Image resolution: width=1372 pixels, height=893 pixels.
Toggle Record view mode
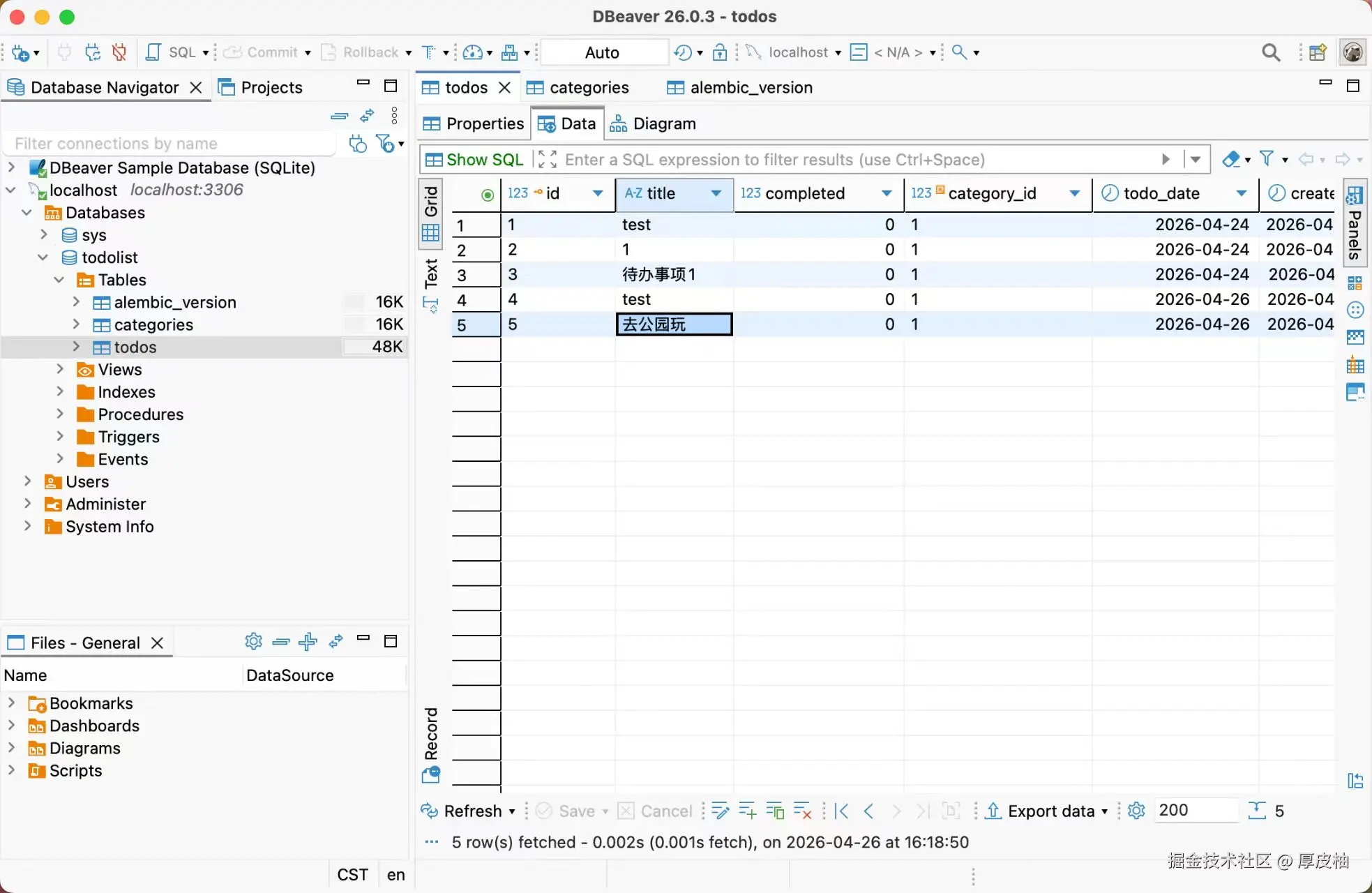coord(431,734)
